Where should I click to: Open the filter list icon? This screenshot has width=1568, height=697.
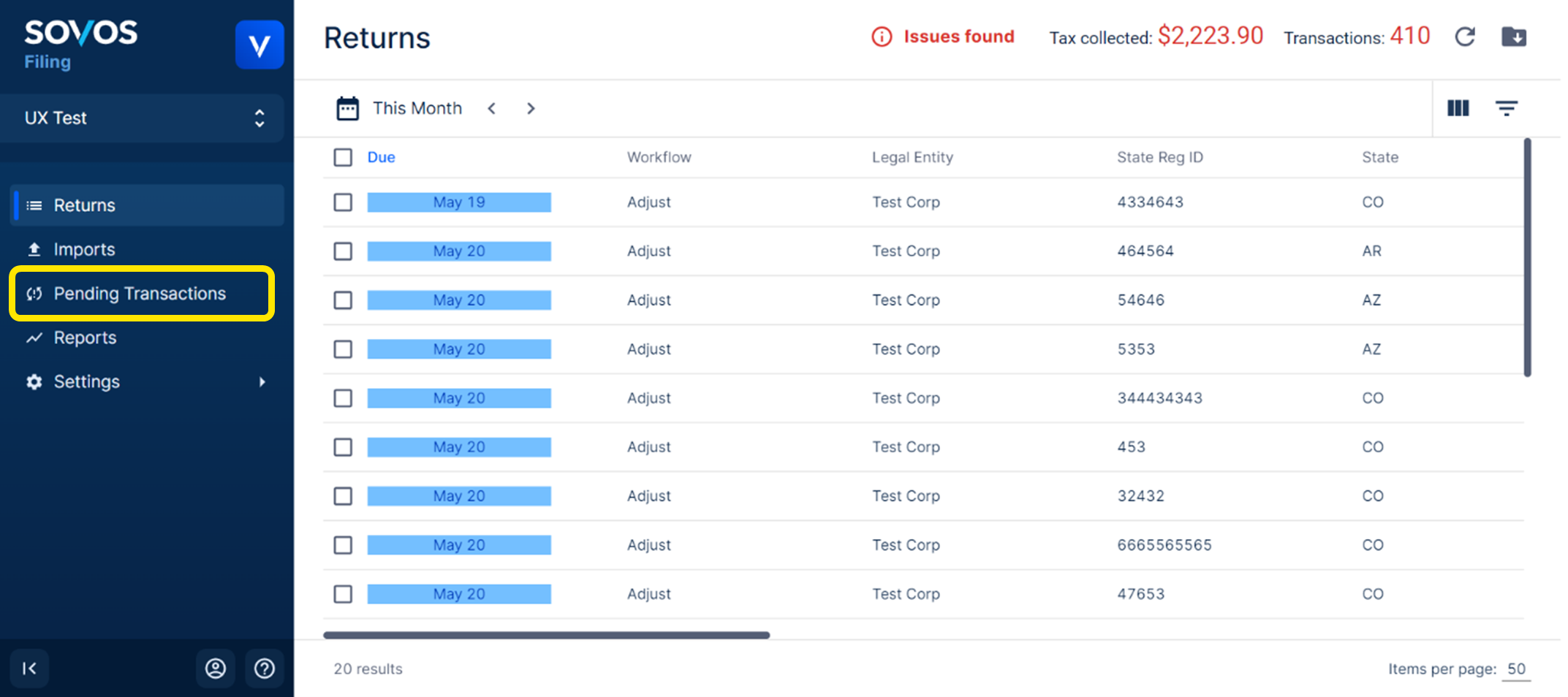[x=1506, y=108]
